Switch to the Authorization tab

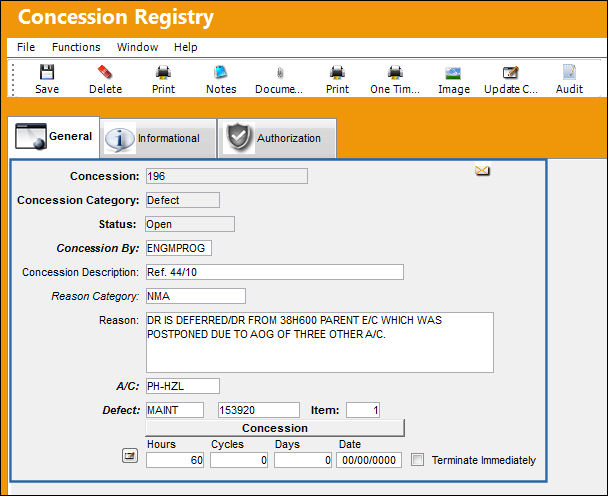277,138
